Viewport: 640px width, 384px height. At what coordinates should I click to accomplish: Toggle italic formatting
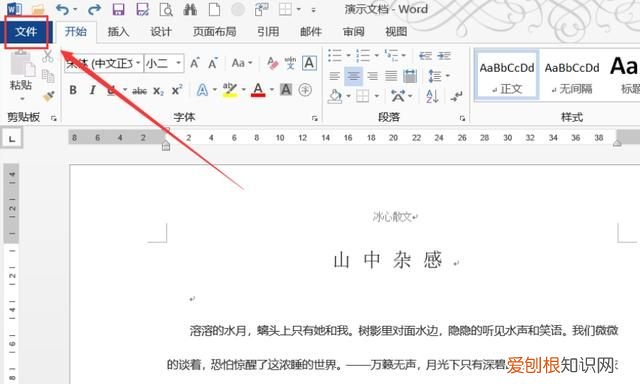point(93,90)
